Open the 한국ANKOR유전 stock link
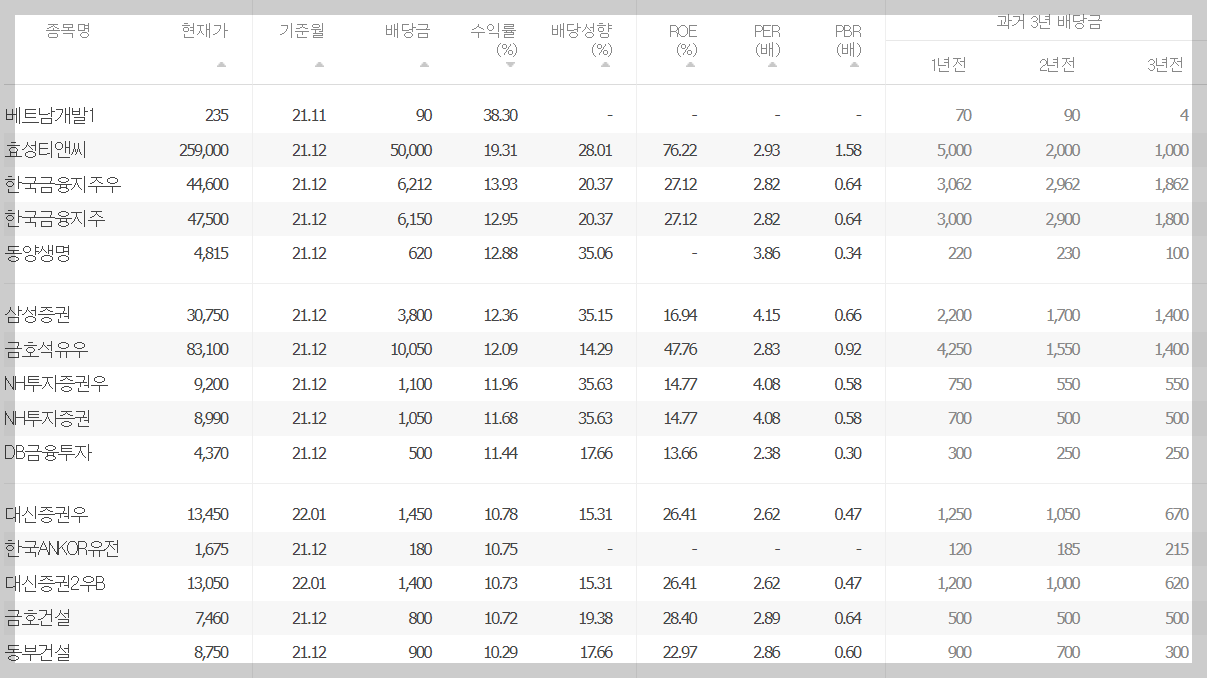This screenshot has width=1207, height=678. (62, 549)
